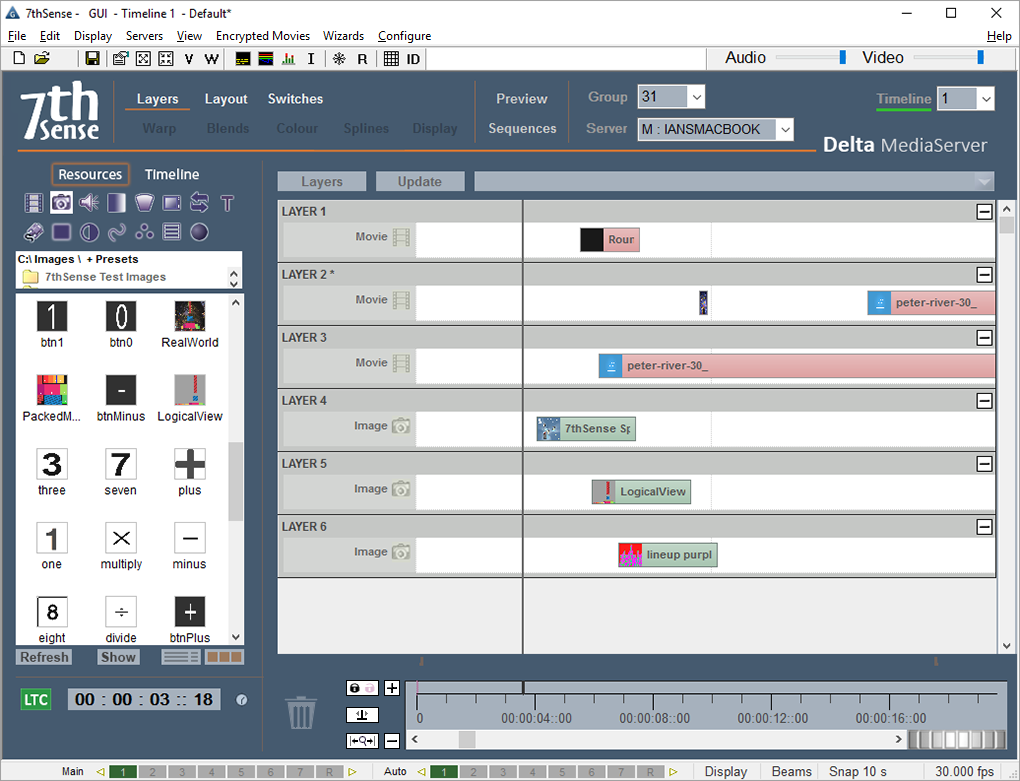Screen dimensions: 1020x781
Task: Collapse LAYER 3 with its minus button
Action: 984,338
